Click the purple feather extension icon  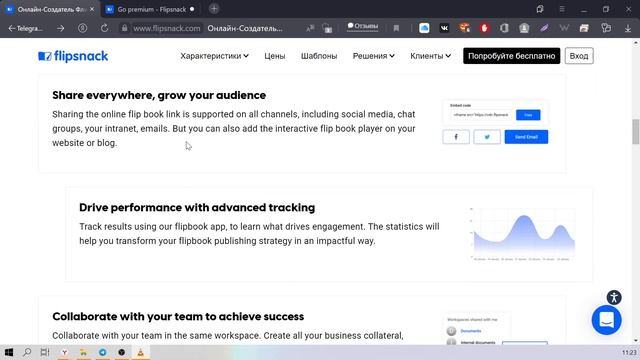pos(544,28)
